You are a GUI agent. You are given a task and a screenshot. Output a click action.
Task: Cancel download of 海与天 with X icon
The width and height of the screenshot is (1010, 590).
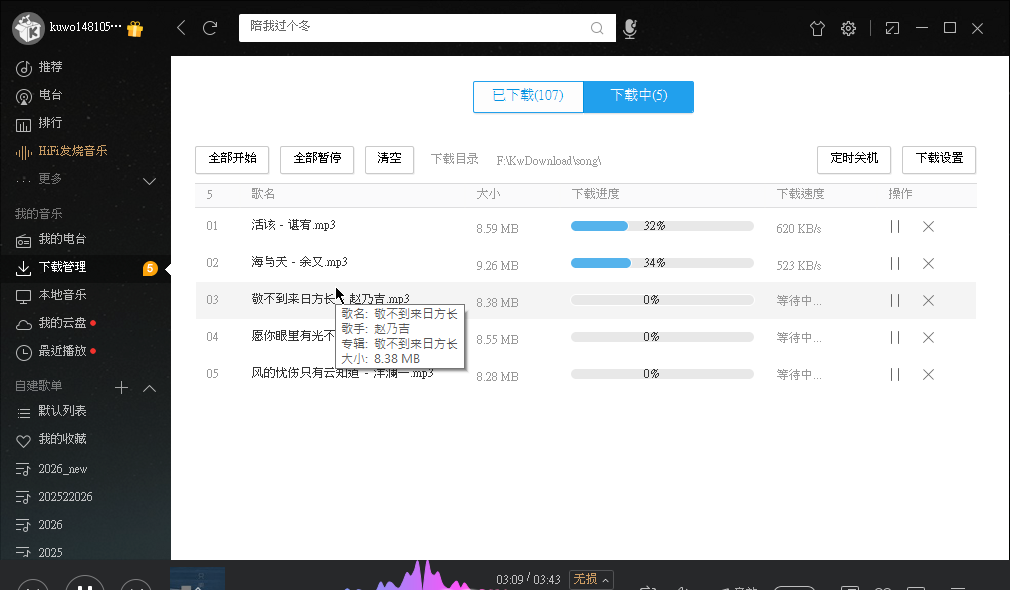(928, 264)
